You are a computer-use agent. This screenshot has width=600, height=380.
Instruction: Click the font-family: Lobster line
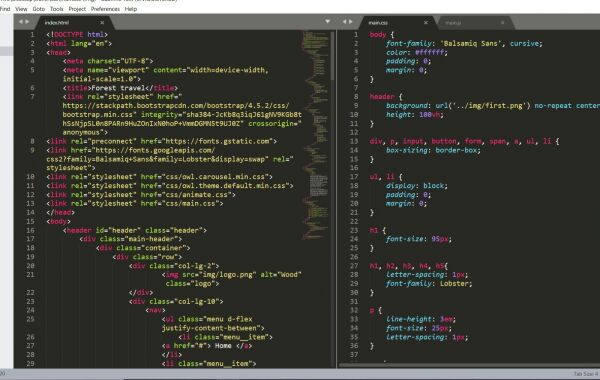coord(429,284)
